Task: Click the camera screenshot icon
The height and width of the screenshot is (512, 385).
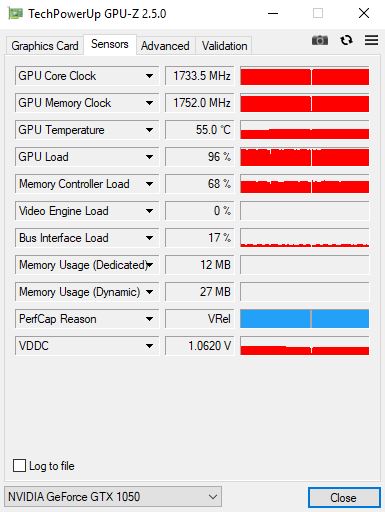Action: coord(319,40)
